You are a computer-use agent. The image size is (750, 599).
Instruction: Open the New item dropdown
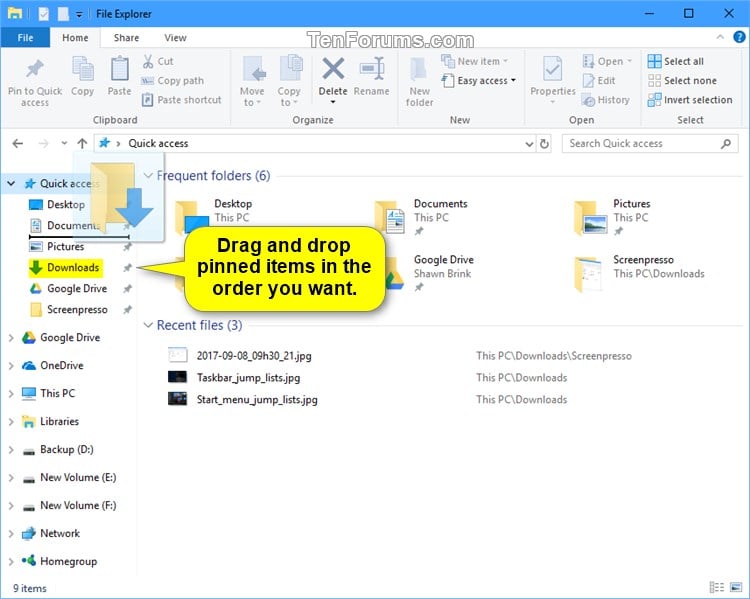pos(474,61)
